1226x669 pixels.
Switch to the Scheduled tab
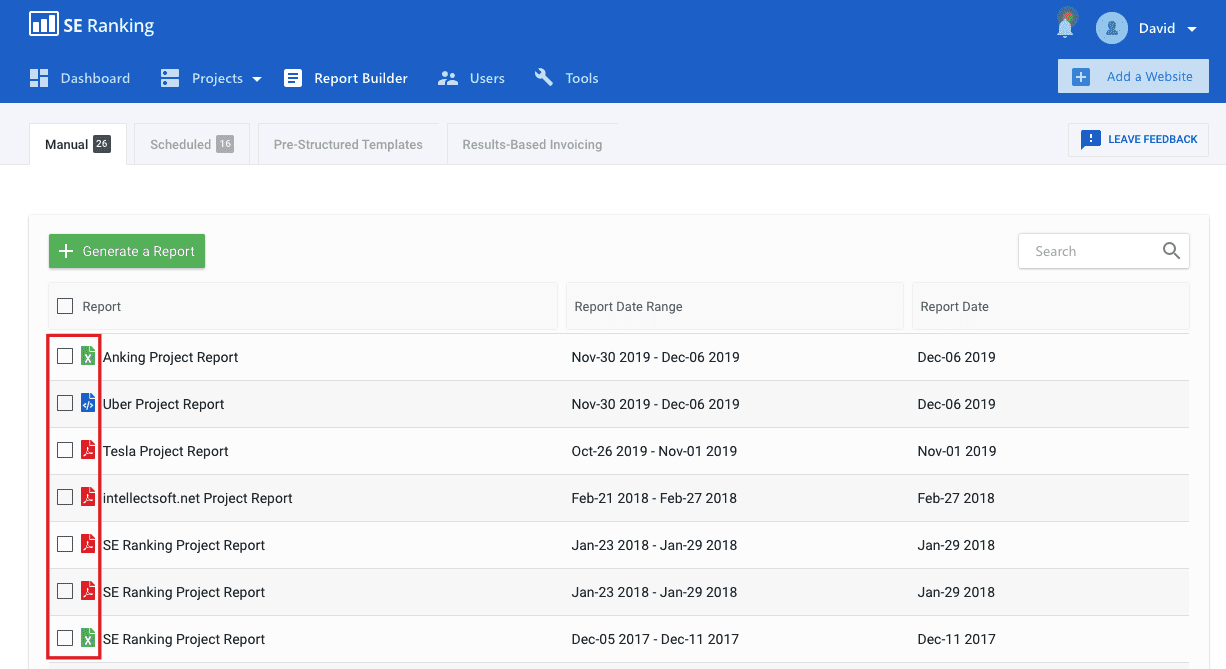191,144
